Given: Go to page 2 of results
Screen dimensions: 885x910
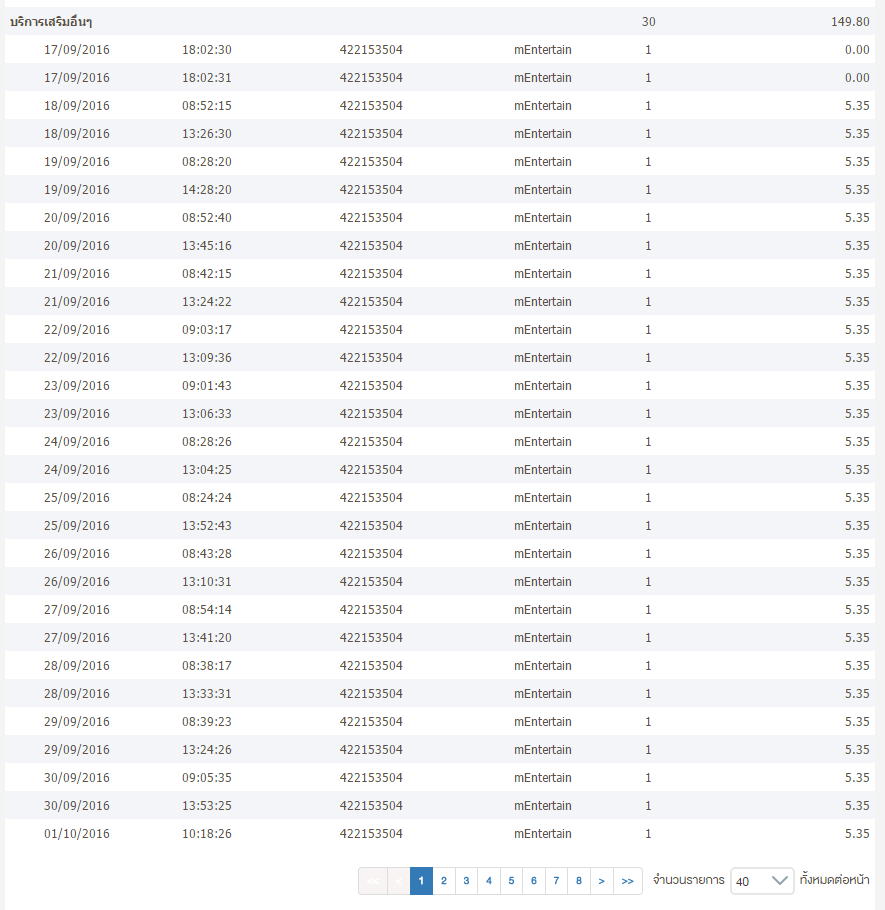Looking at the screenshot, I should click(x=444, y=881).
